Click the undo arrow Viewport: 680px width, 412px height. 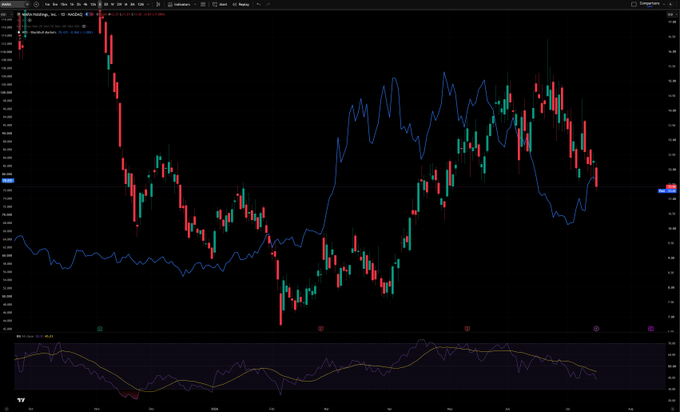258,4
